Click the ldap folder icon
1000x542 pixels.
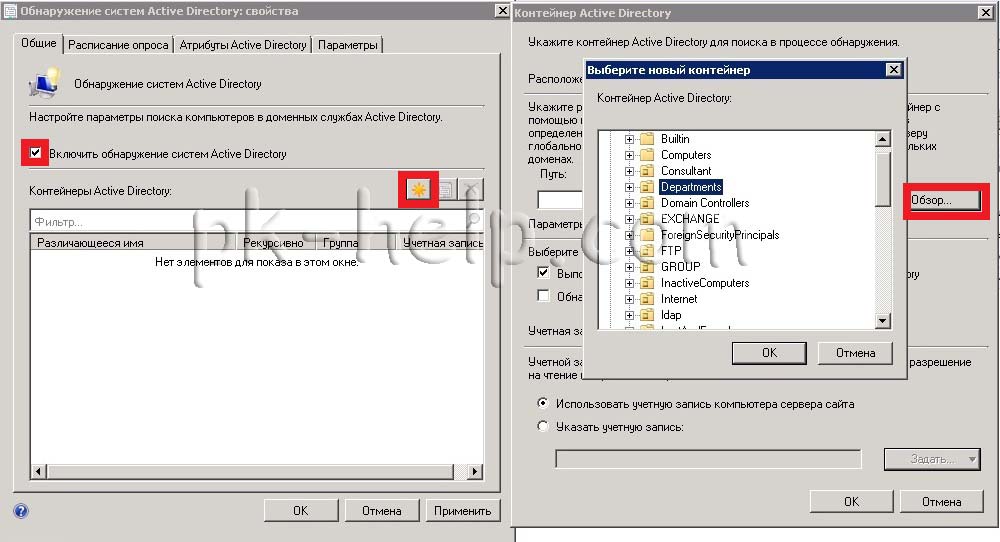click(647, 314)
